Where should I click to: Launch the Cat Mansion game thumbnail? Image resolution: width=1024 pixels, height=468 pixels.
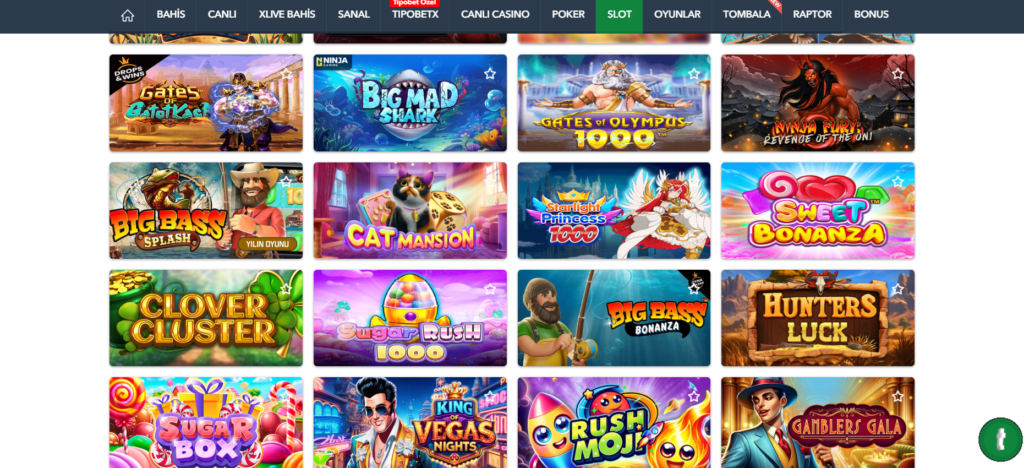pos(410,210)
